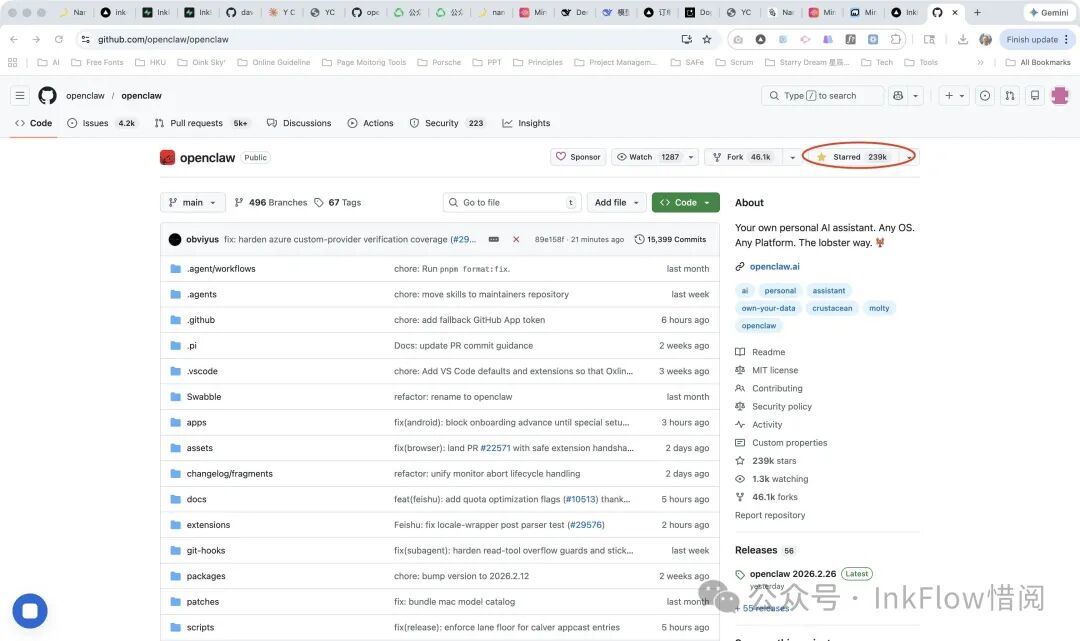1080x641 pixels.
Task: Open a new browser tab
Action: pyautogui.click(x=977, y=12)
